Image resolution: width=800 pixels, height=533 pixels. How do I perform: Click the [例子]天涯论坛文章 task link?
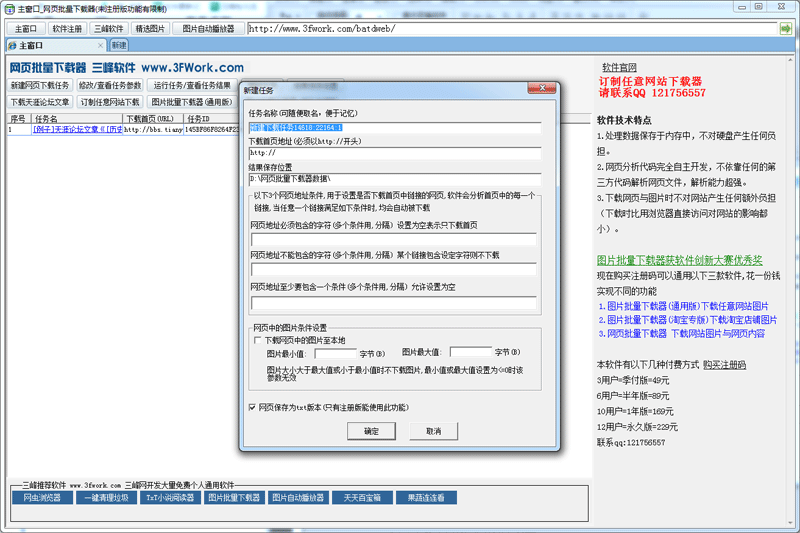[x=78, y=130]
